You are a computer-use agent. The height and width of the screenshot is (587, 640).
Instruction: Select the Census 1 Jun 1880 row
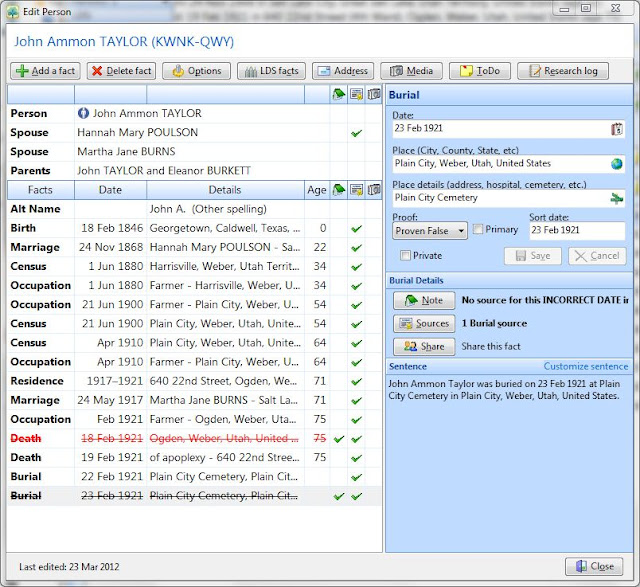click(194, 267)
